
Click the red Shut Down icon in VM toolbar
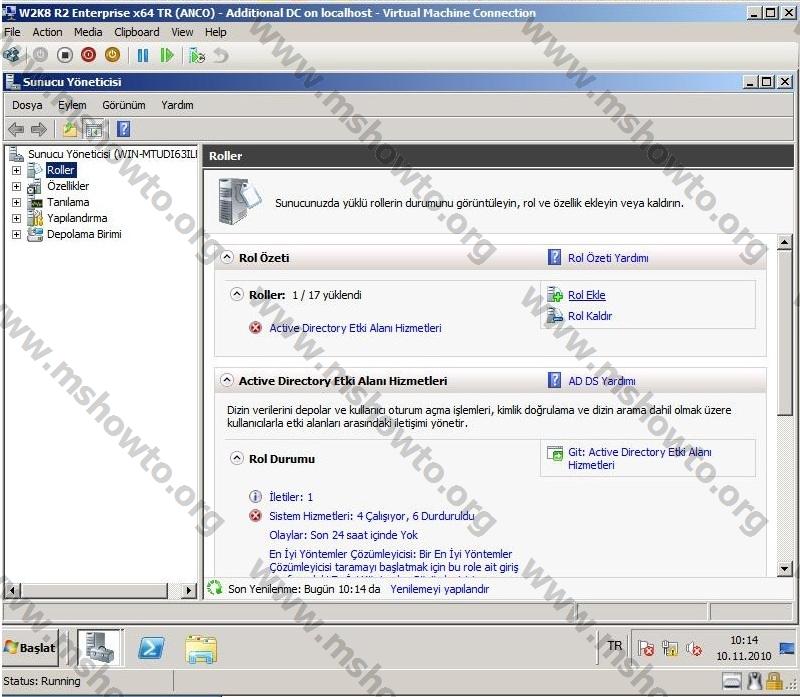(x=88, y=55)
